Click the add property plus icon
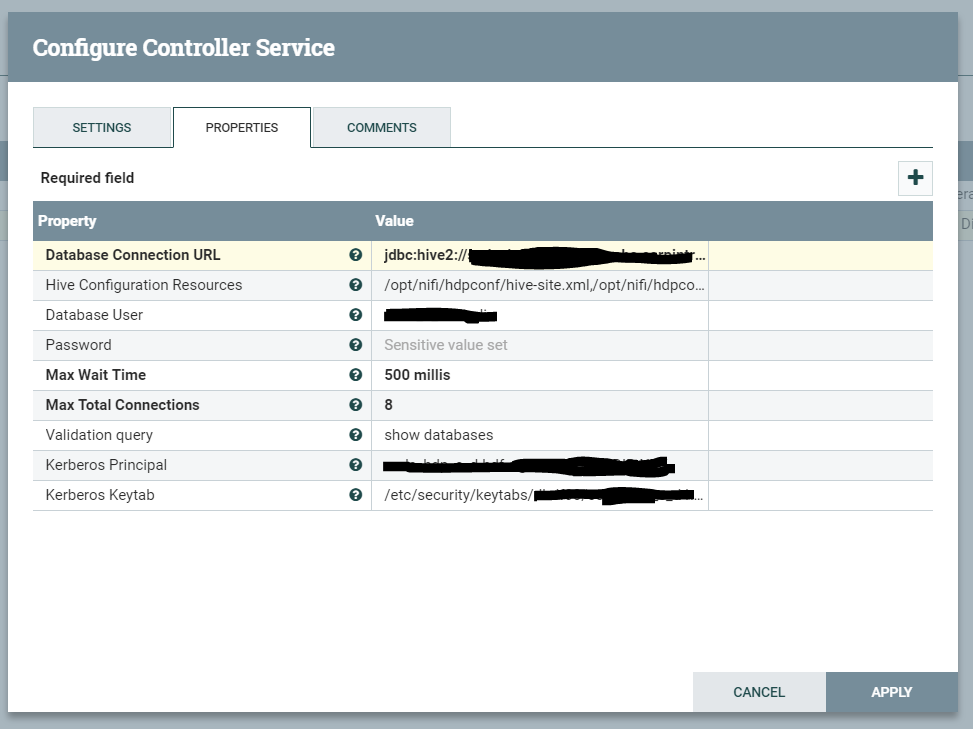 (x=915, y=178)
